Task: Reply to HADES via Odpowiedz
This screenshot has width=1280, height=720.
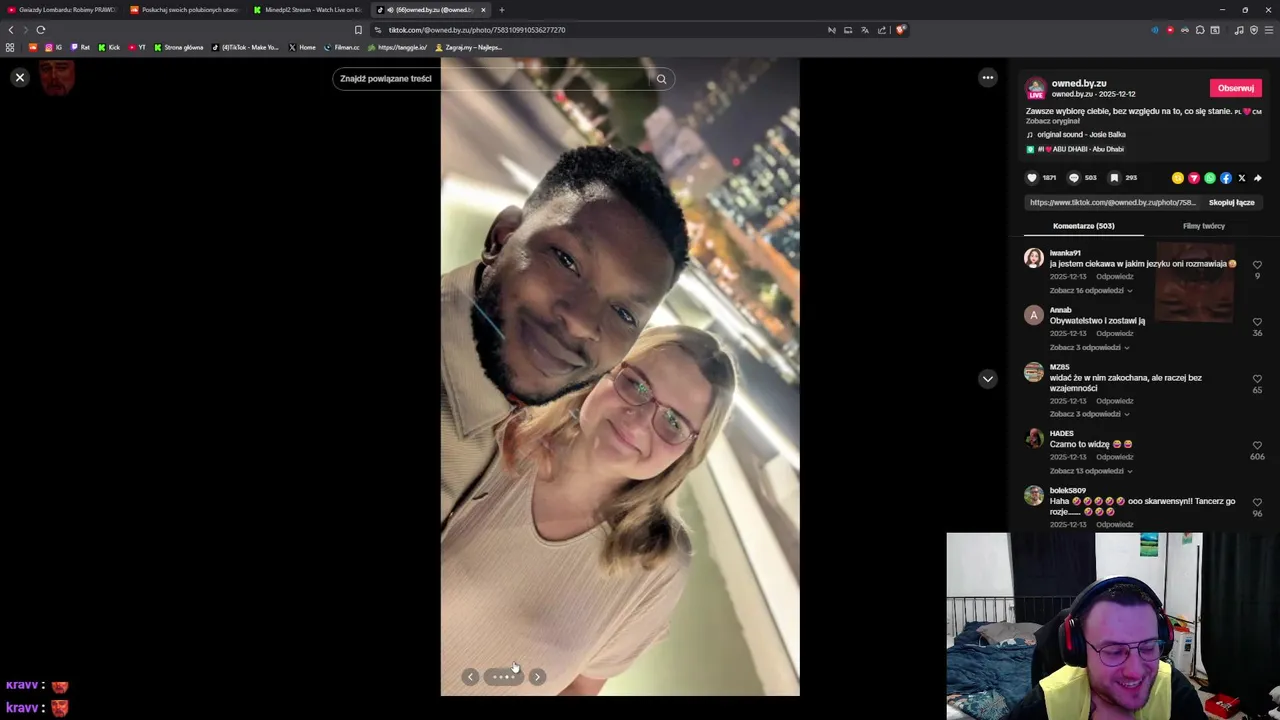Action: pyautogui.click(x=1114, y=457)
